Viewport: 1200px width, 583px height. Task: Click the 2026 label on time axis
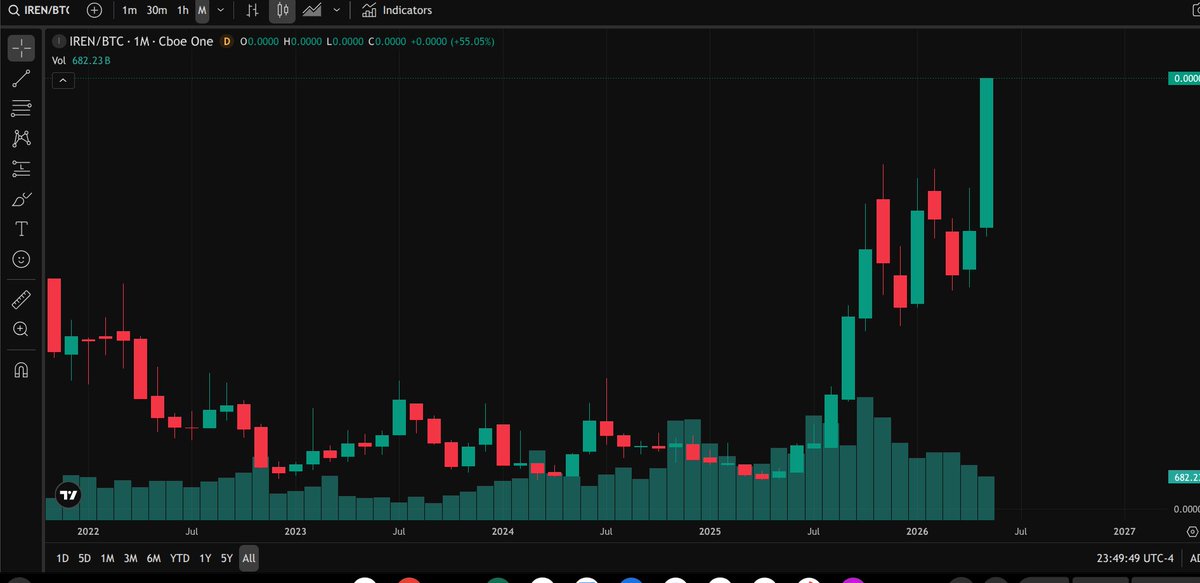click(x=916, y=531)
